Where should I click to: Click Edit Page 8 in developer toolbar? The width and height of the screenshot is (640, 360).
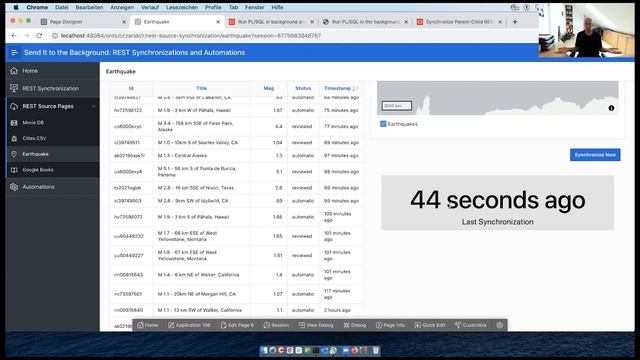237,325
